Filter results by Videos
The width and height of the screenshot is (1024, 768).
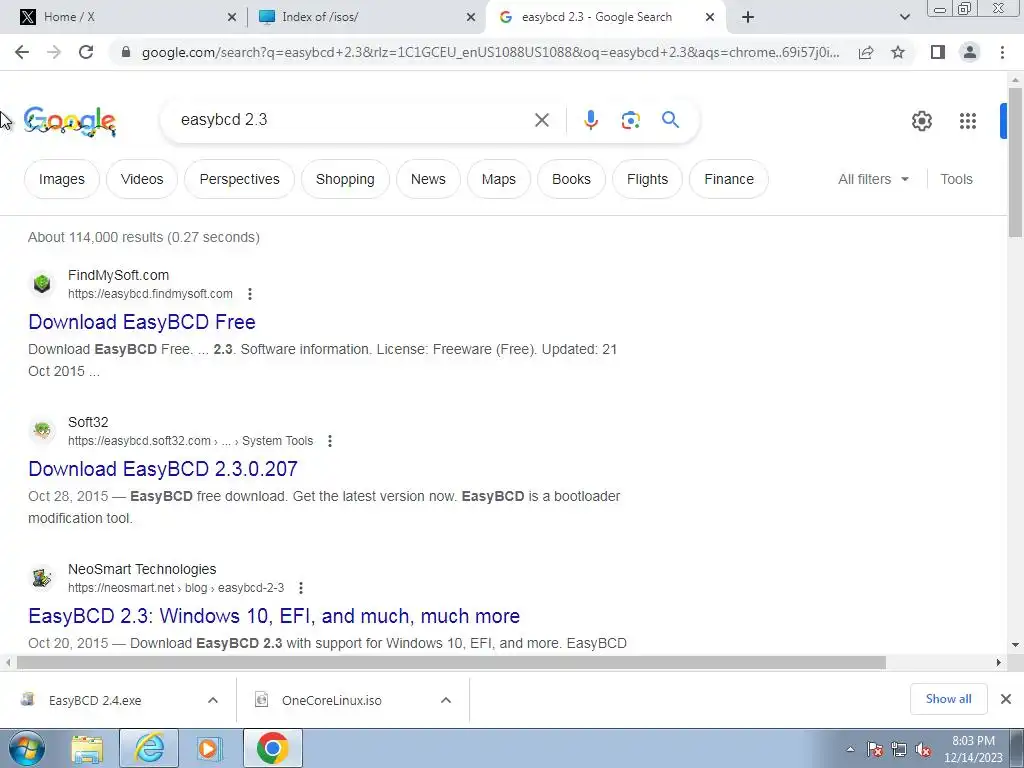142,179
